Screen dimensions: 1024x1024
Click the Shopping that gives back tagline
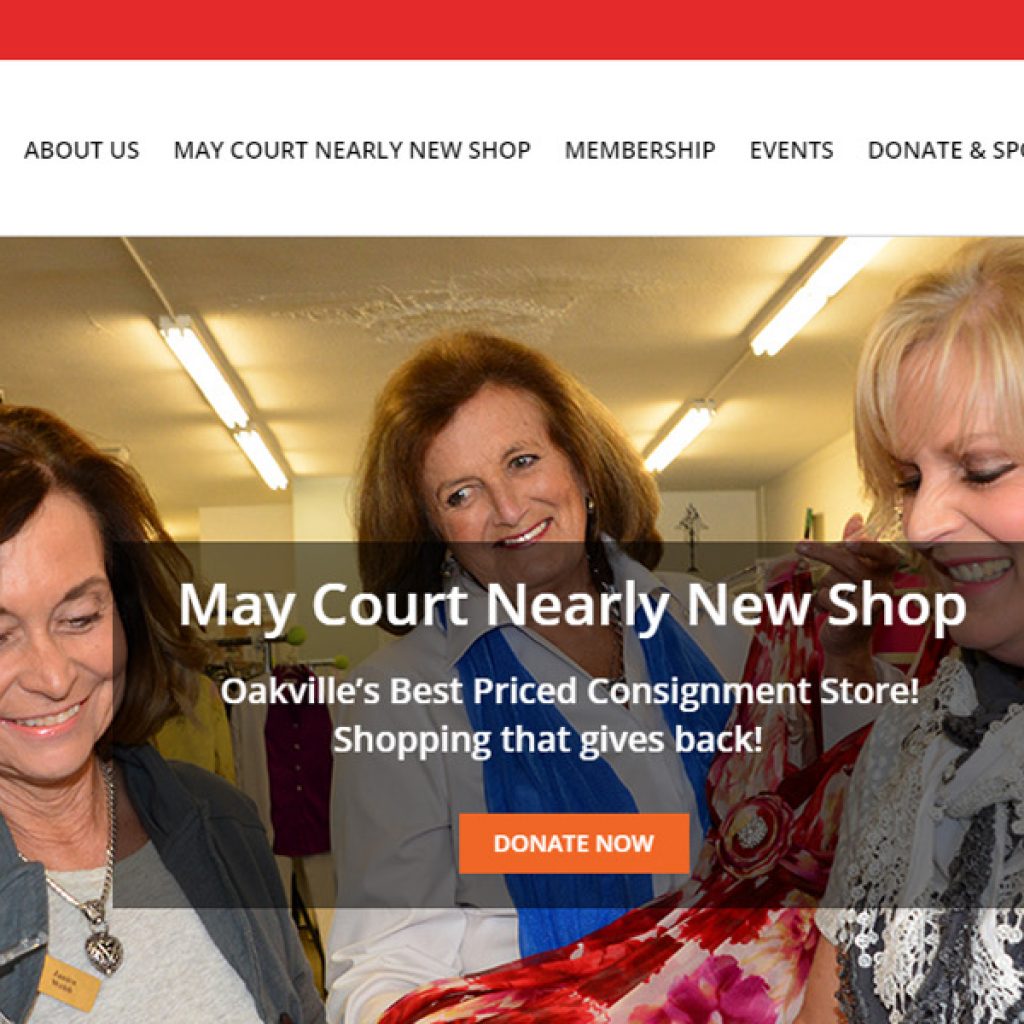(x=547, y=740)
